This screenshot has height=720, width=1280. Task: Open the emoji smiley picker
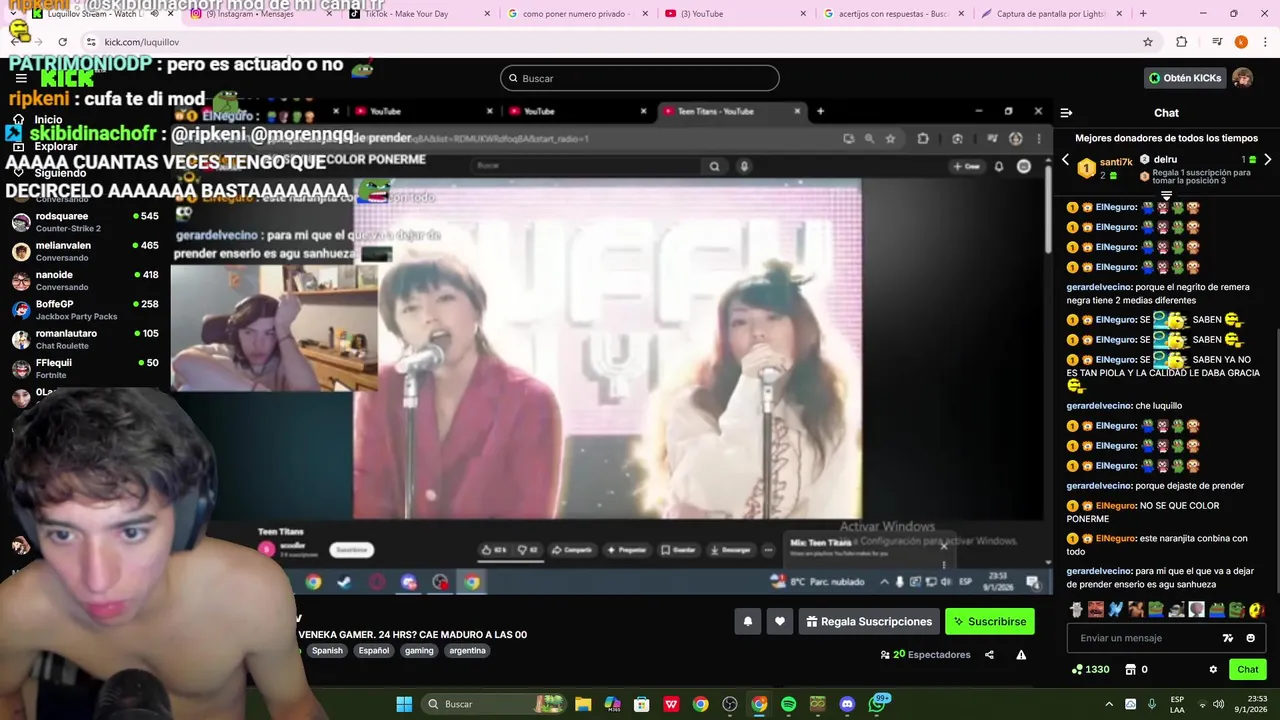pyautogui.click(x=1250, y=638)
